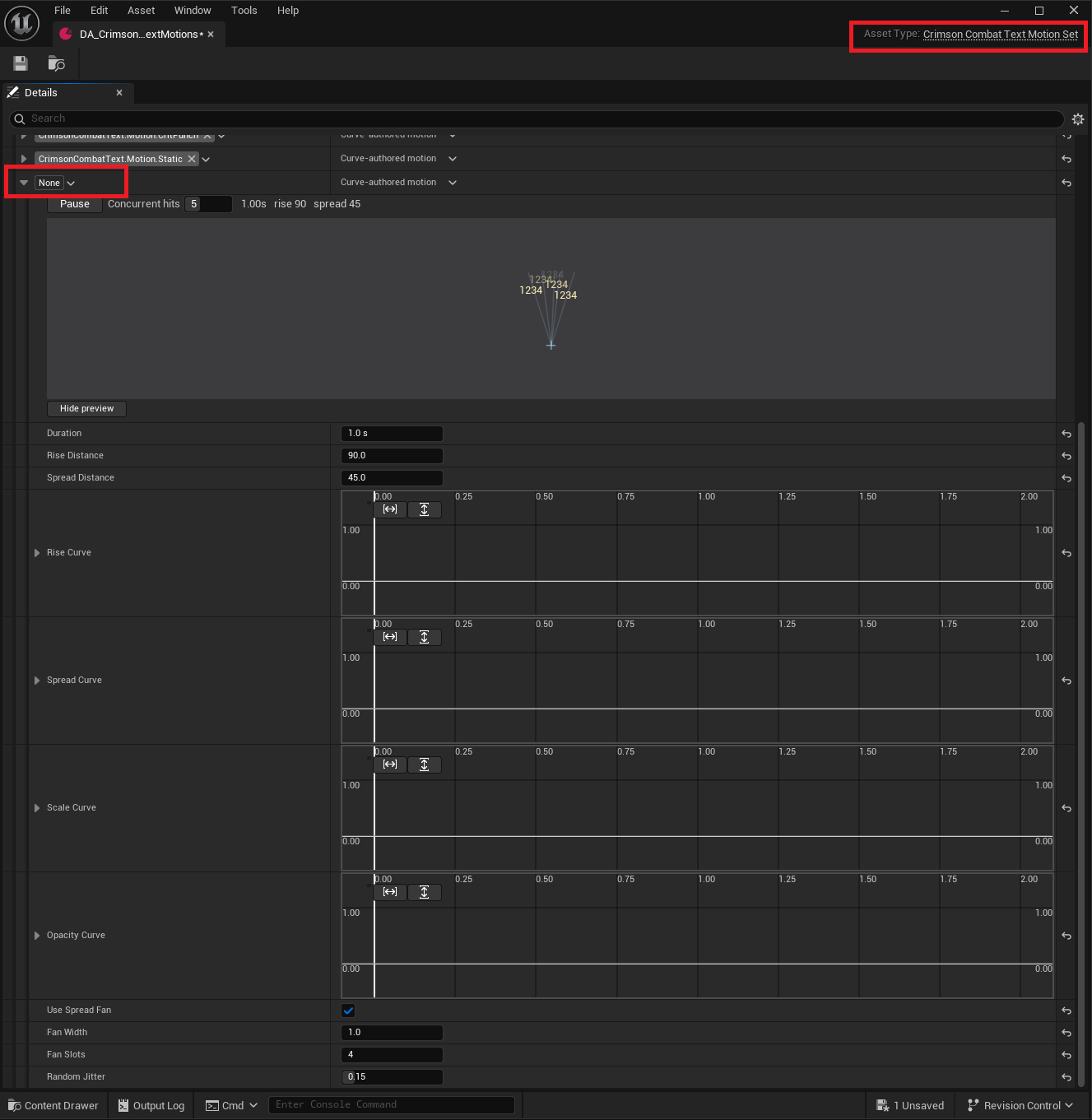This screenshot has width=1092, height=1120.
Task: Follow Crimson Combat Text Motion Set link
Action: pyautogui.click(x=1001, y=35)
